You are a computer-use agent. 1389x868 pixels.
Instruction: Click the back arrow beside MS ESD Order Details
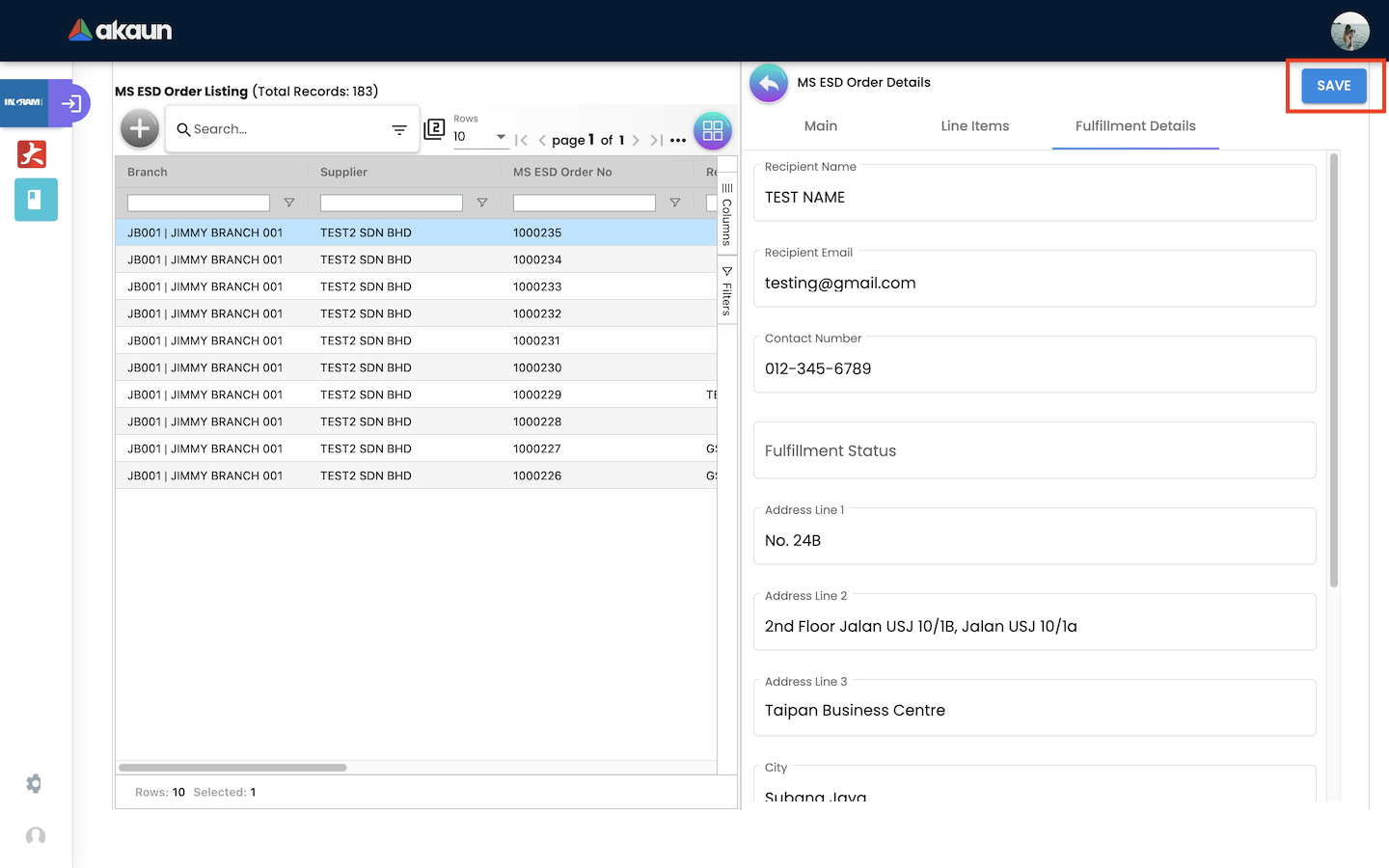click(x=769, y=84)
